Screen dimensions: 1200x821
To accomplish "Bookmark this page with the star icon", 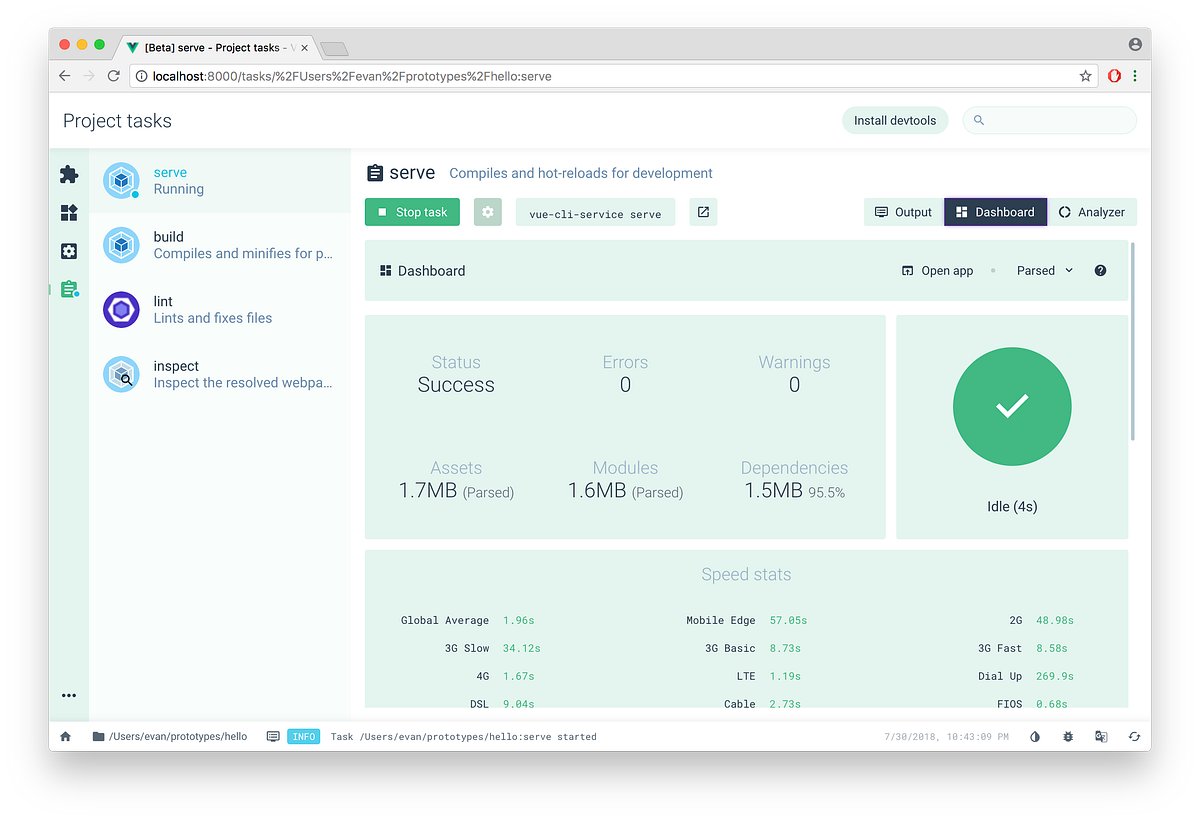I will click(1085, 76).
